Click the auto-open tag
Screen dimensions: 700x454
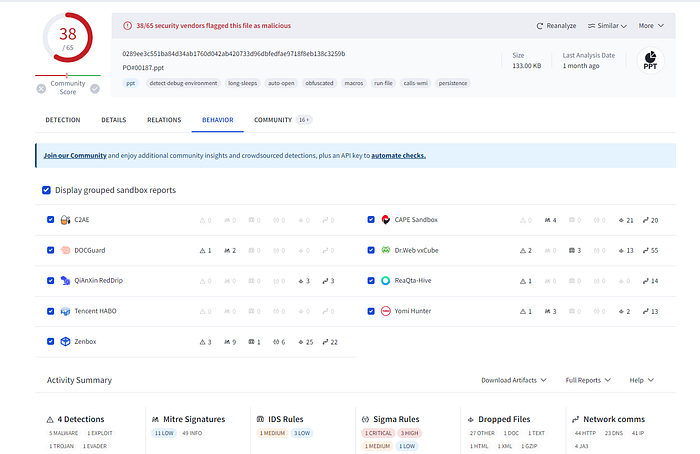281,83
